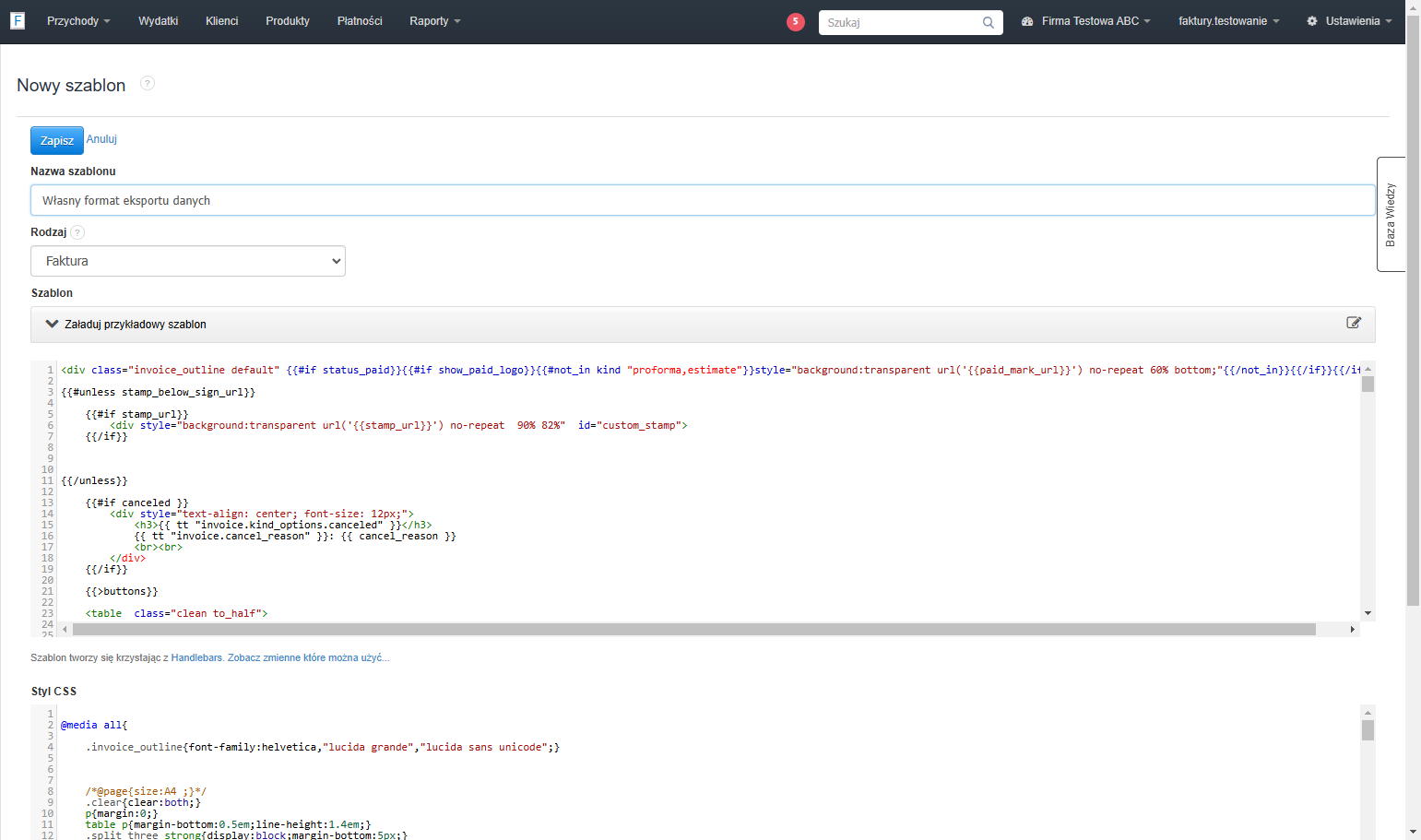
Task: Click the Anuluj link
Action: [101, 139]
